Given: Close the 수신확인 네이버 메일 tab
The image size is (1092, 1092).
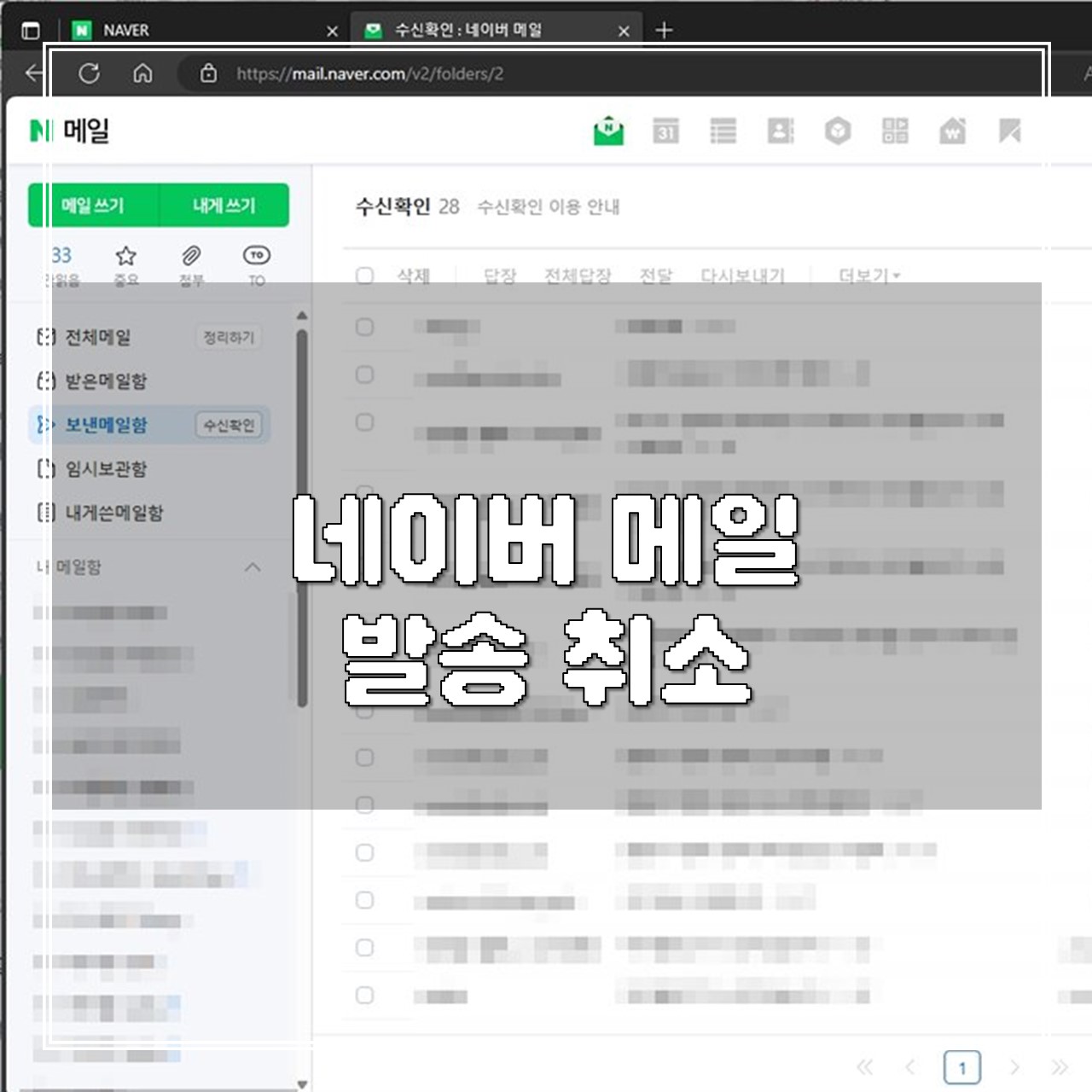Looking at the screenshot, I should (x=624, y=32).
